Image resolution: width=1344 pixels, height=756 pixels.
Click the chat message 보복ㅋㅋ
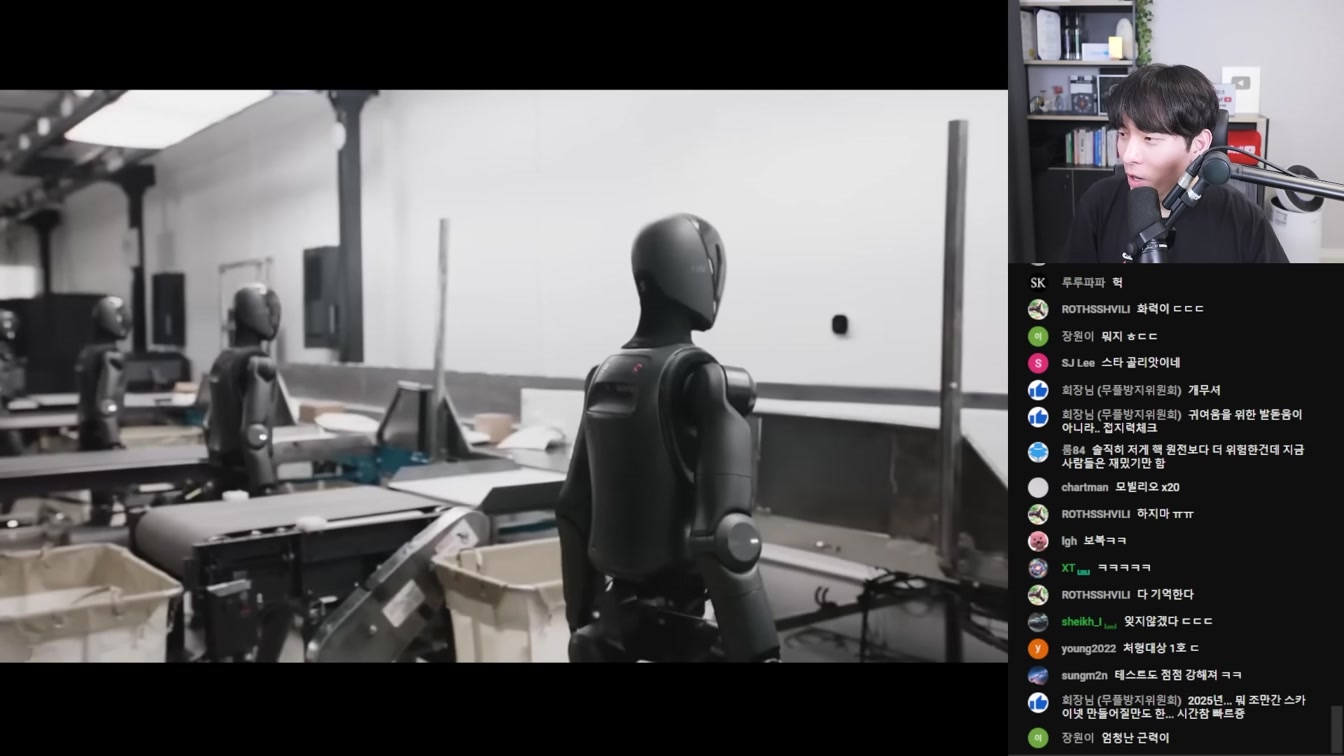1105,541
